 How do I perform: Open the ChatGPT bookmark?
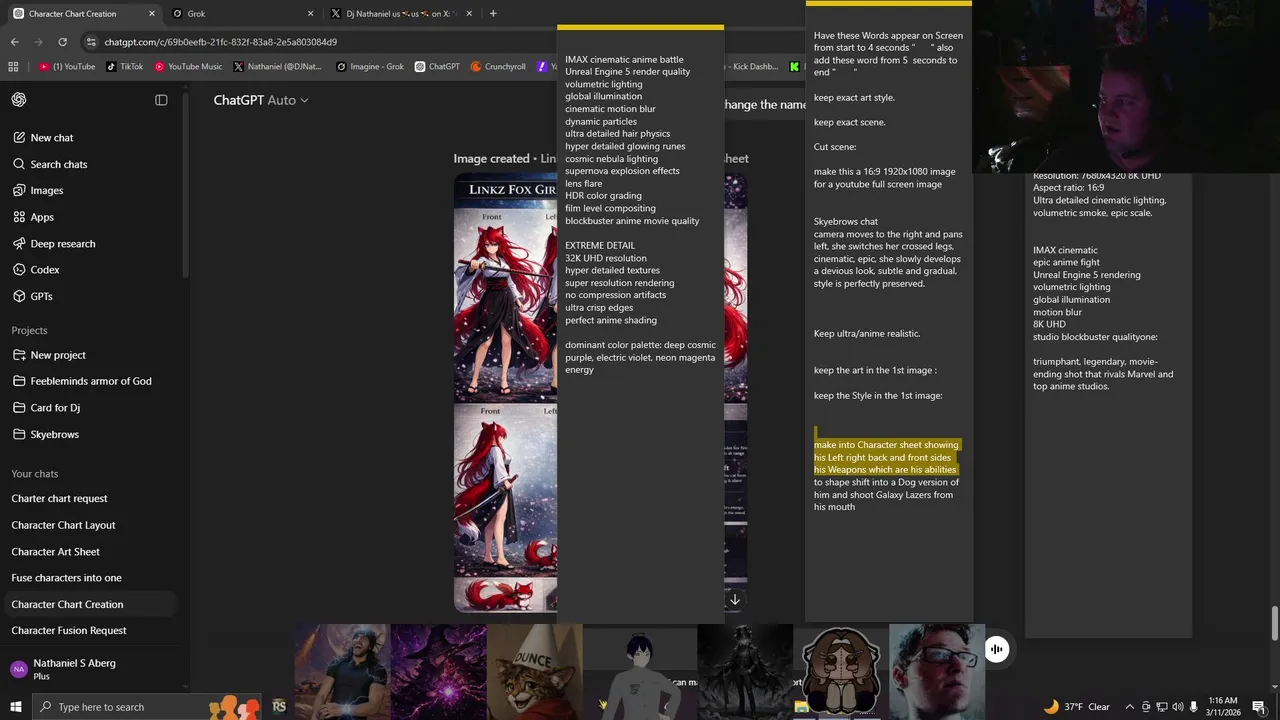(437, 67)
